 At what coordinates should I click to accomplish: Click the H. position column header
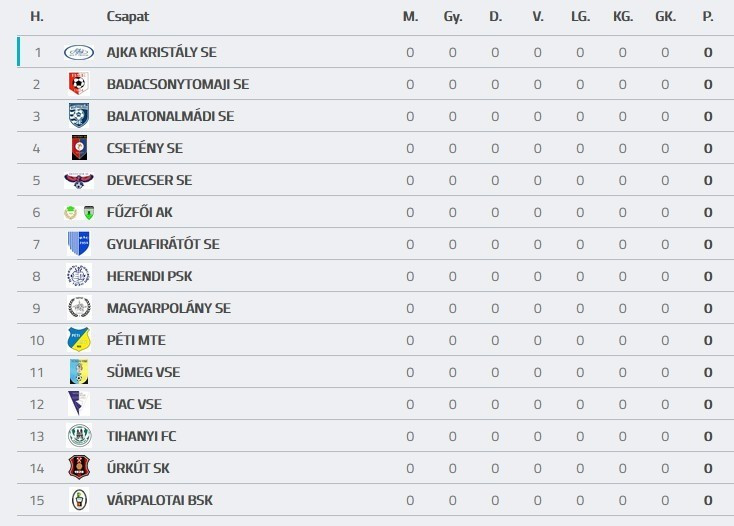(x=37, y=17)
